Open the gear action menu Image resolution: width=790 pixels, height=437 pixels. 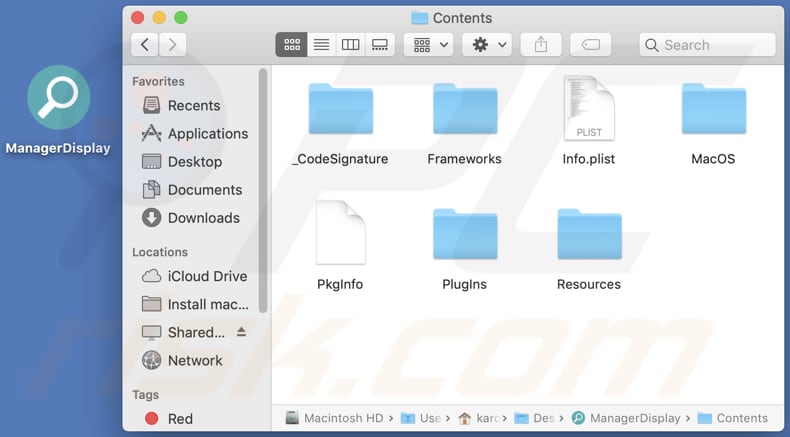pos(487,45)
